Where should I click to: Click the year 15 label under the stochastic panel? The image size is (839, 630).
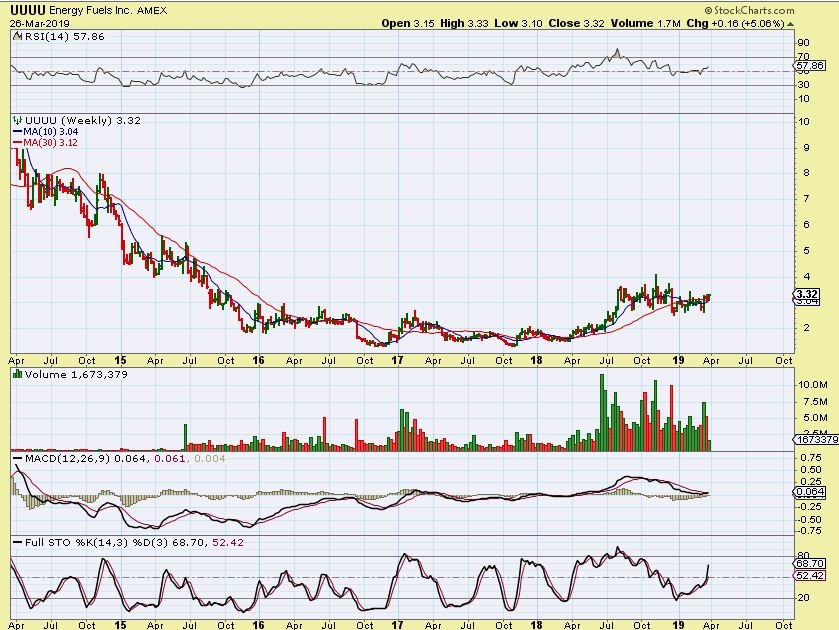120,625
